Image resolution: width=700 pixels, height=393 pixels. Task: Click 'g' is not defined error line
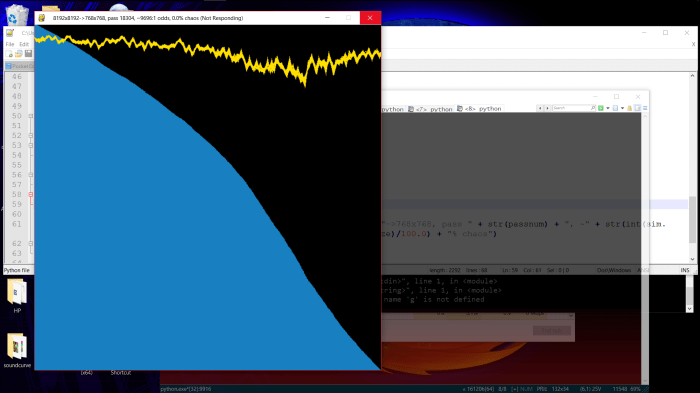[x=433, y=300]
